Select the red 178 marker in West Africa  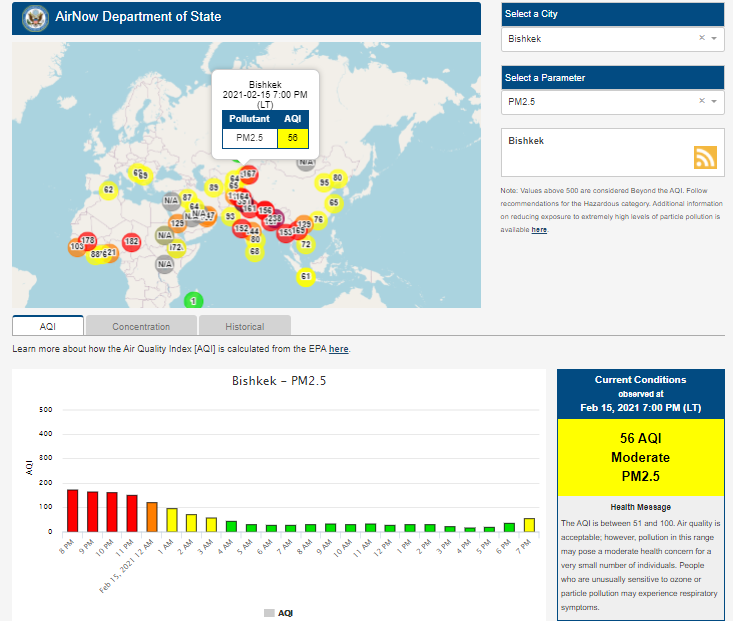click(87, 241)
